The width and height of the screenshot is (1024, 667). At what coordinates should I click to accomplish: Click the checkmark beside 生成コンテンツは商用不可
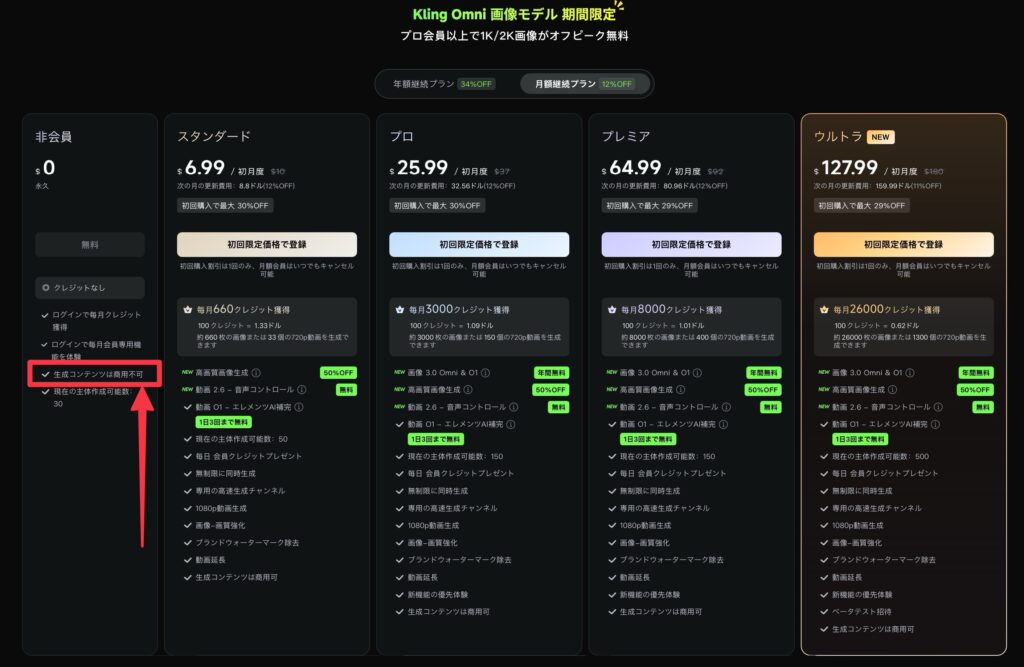point(45,374)
